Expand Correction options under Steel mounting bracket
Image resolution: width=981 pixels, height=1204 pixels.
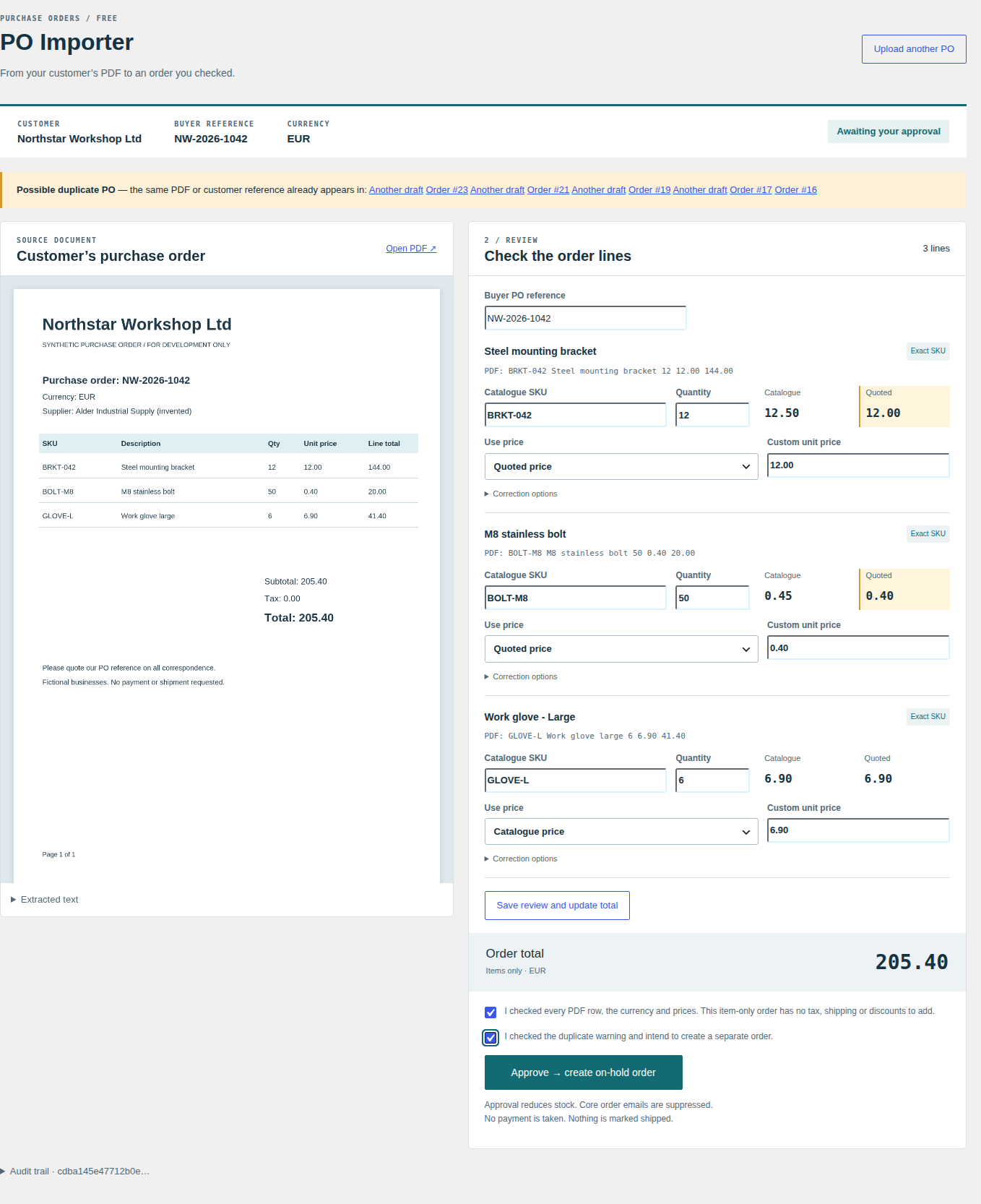tap(521, 494)
